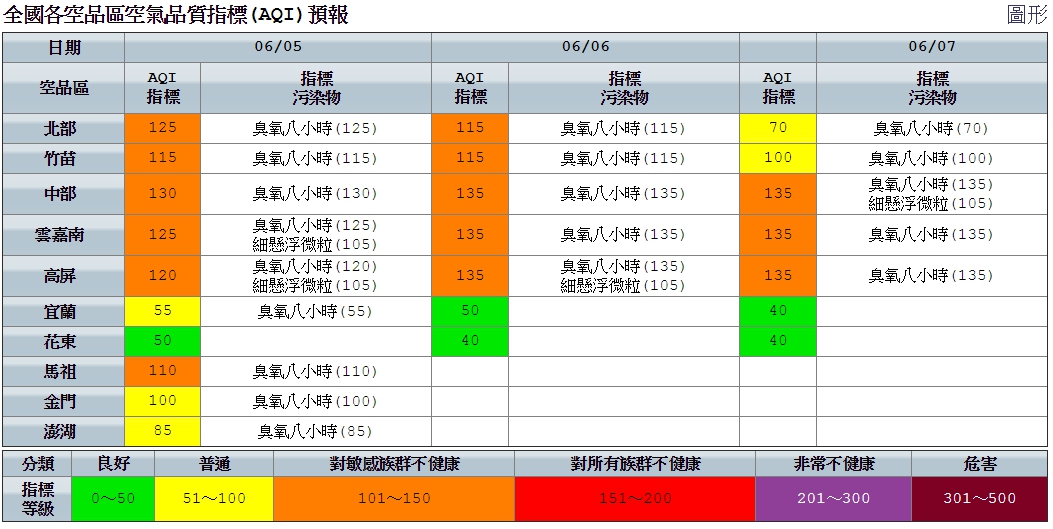Viewport: 1053px width, 529px height.
Task: Click the 空品區 column header
Action: pyautogui.click(x=63, y=88)
